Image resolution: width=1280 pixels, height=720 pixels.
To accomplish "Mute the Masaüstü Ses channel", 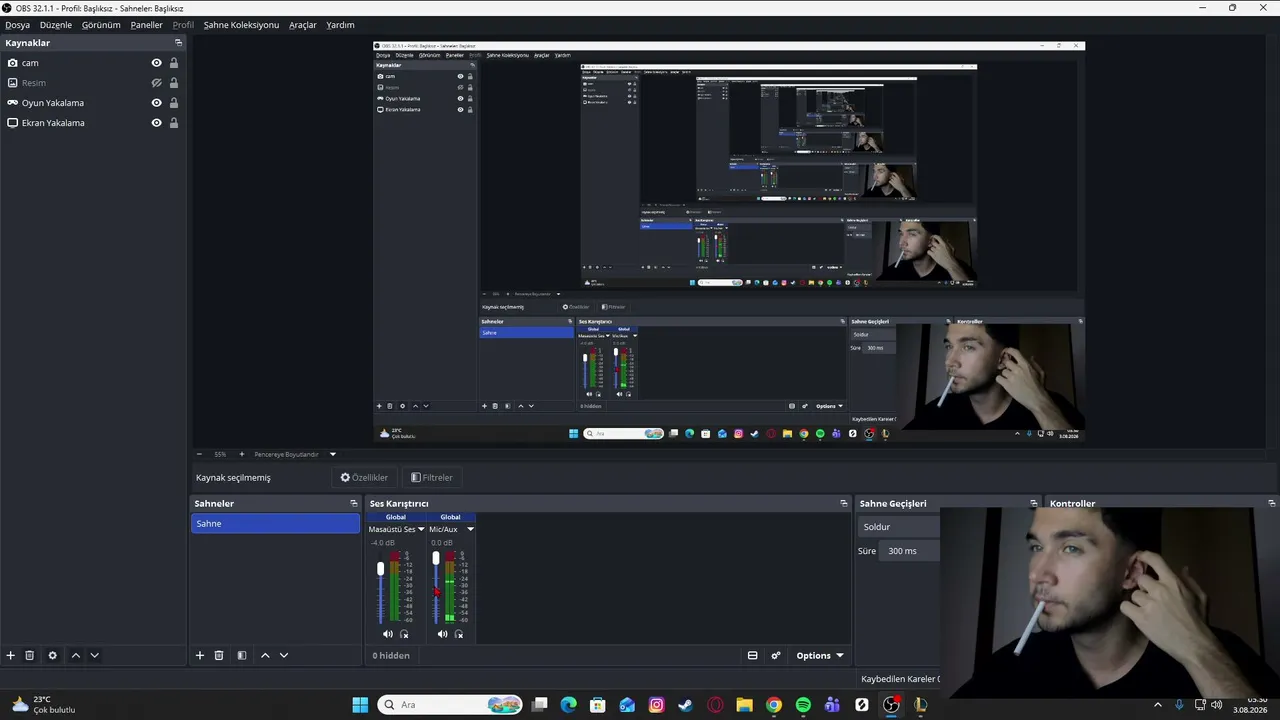I will click(x=388, y=634).
